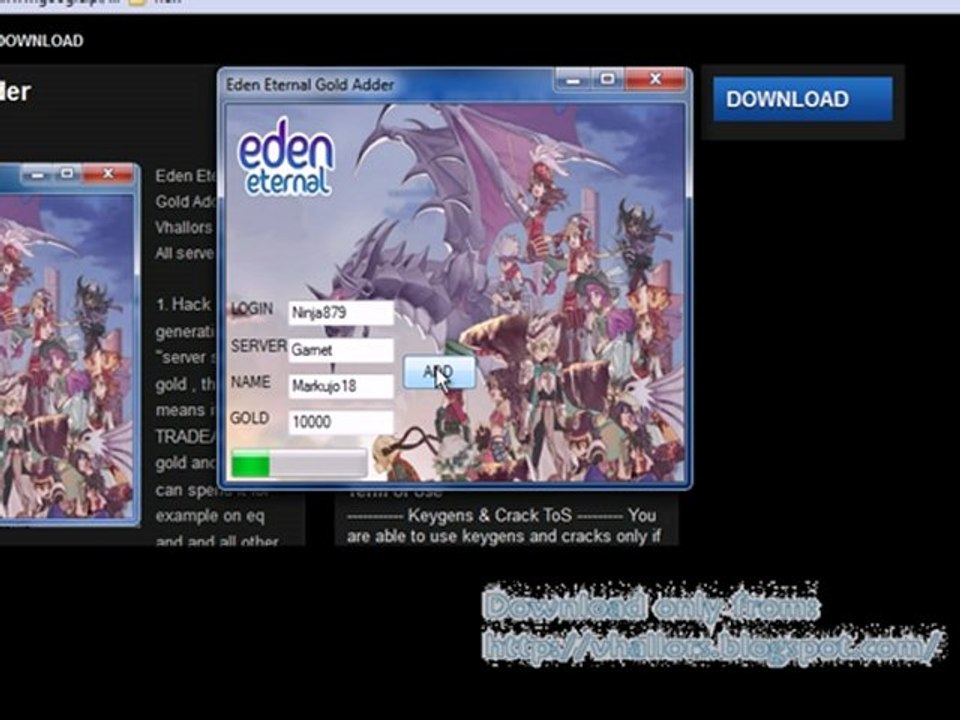Viewport: 960px width, 720px height.
Task: Click the Eden Eternal Gold Adder title text
Action: (x=310, y=84)
